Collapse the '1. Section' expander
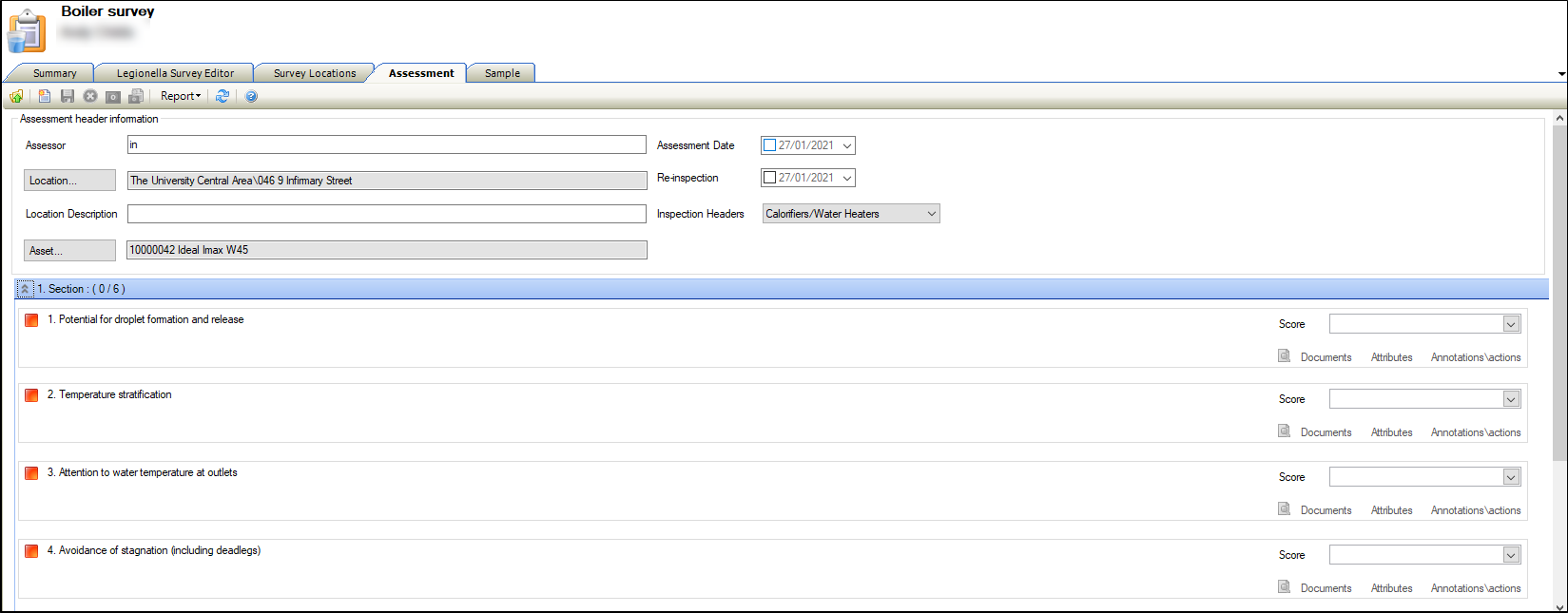This screenshot has width=1568, height=613. pos(26,289)
